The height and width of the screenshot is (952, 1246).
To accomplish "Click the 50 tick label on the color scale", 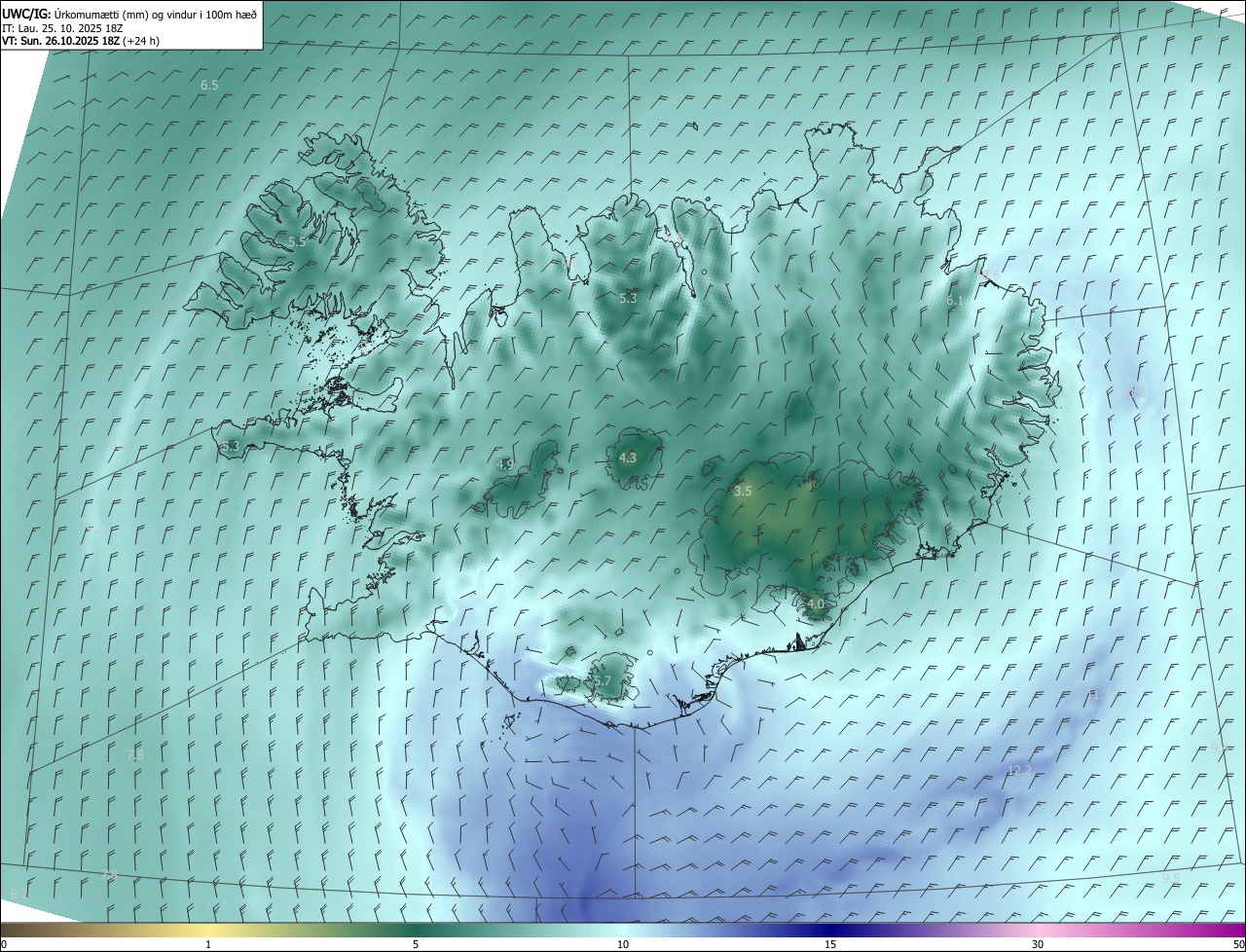I will click(x=1238, y=944).
